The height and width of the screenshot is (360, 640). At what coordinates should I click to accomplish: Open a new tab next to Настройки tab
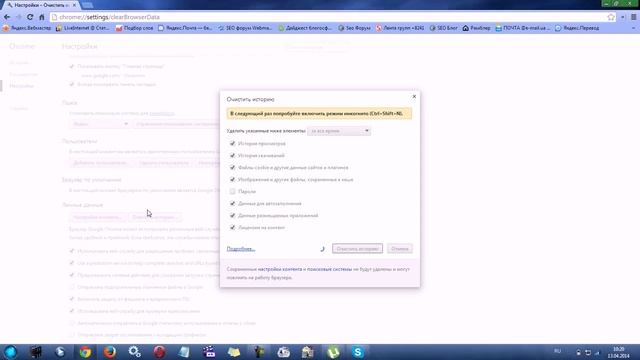pos(87,5)
